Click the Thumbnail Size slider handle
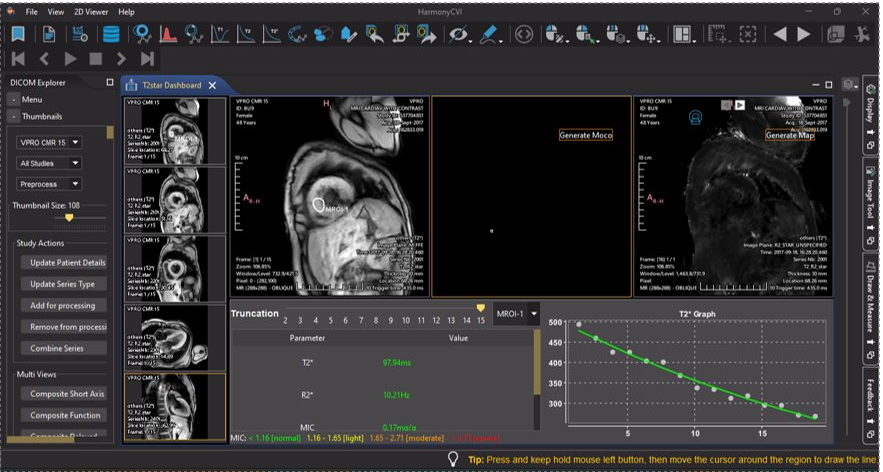This screenshot has width=883, height=472. 69,217
